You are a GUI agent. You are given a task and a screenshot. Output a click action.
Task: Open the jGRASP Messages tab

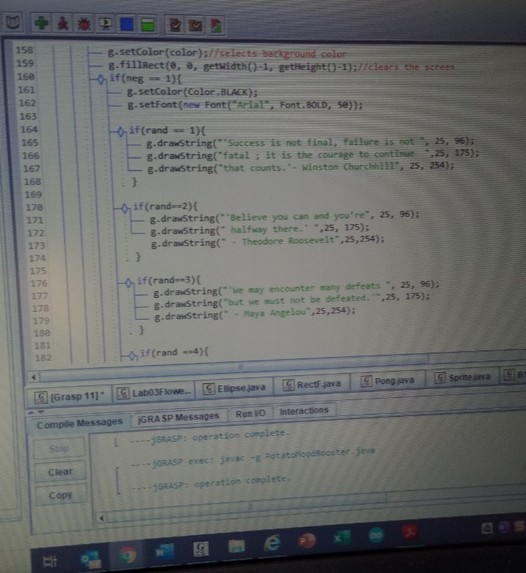click(178, 418)
